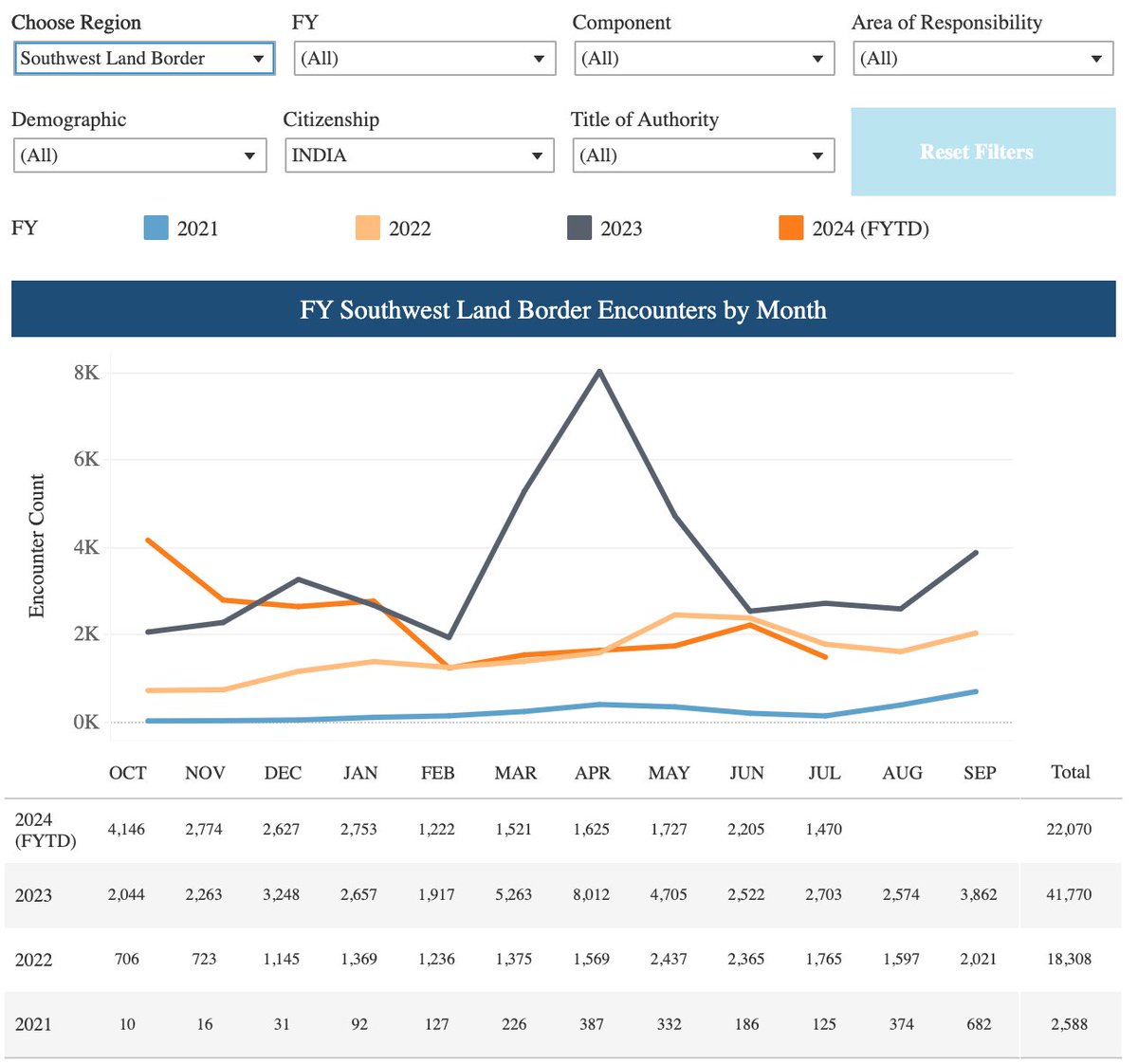Image resolution: width=1138 pixels, height=1064 pixels.
Task: Click the 2022 legend label
Action: click(410, 229)
